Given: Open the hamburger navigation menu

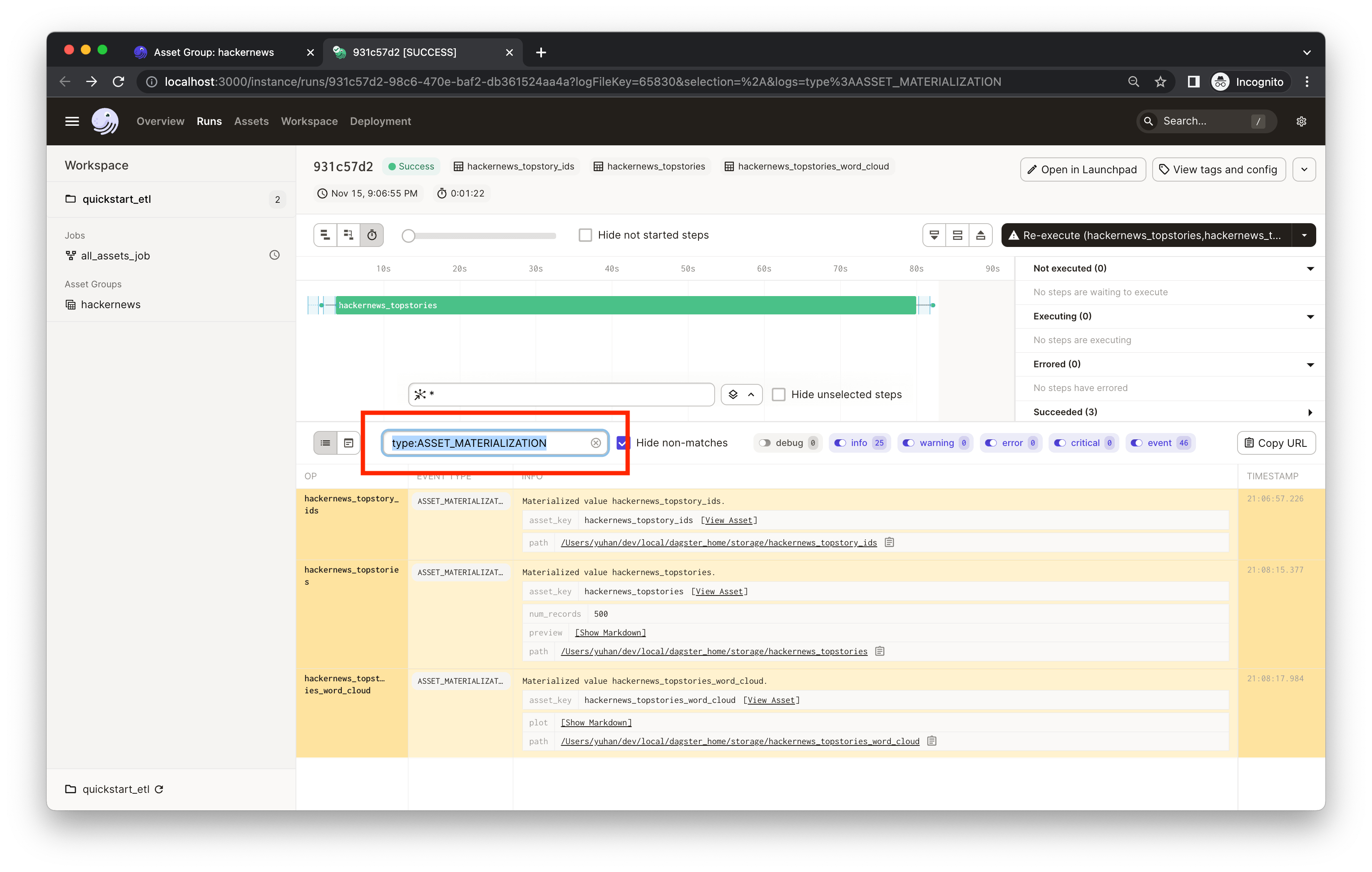Looking at the screenshot, I should tap(72, 122).
